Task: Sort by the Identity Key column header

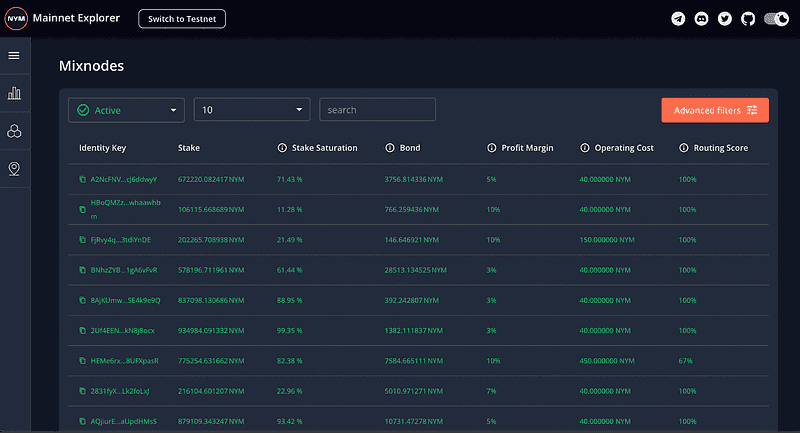Action: pos(102,148)
